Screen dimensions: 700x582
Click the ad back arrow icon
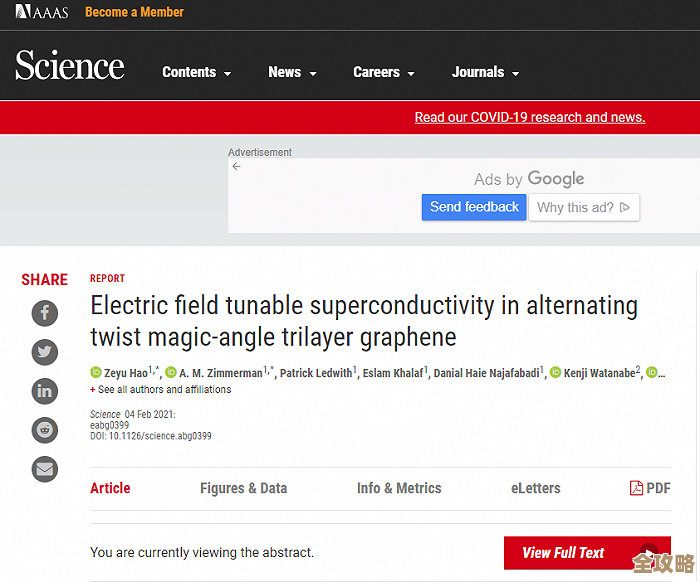click(236, 167)
